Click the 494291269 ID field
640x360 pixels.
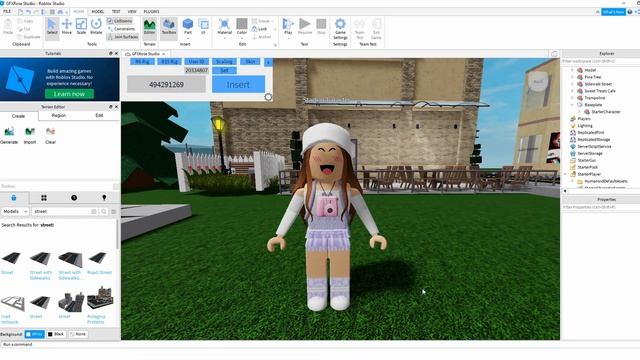(x=167, y=84)
